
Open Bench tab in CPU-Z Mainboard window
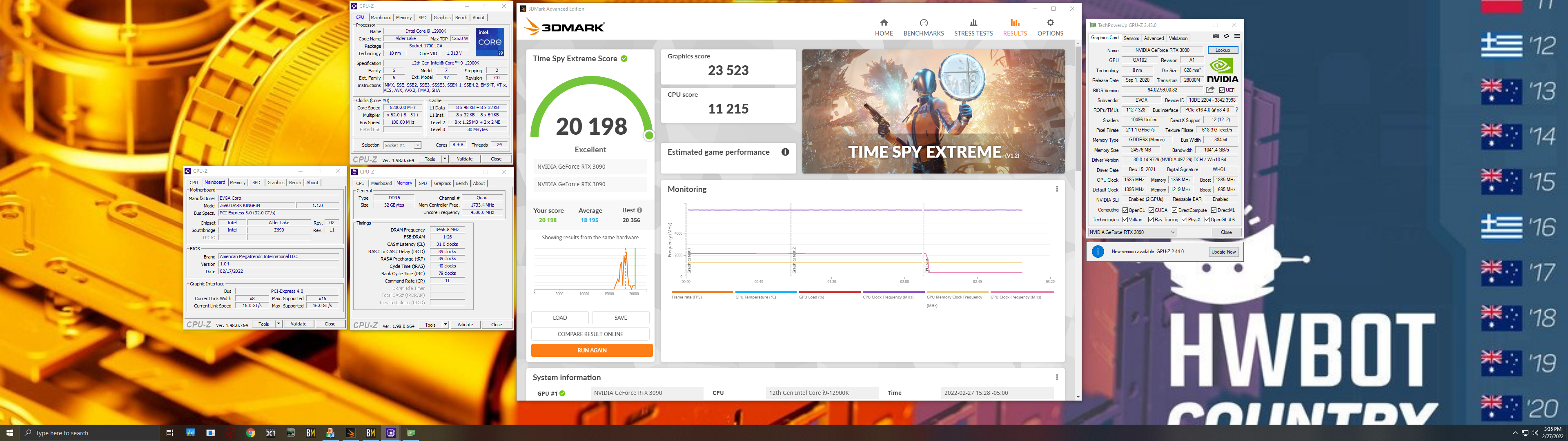[294, 183]
